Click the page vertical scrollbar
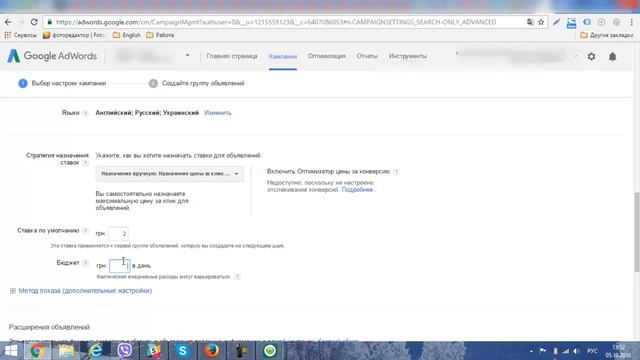640x360 pixels. 637,231
